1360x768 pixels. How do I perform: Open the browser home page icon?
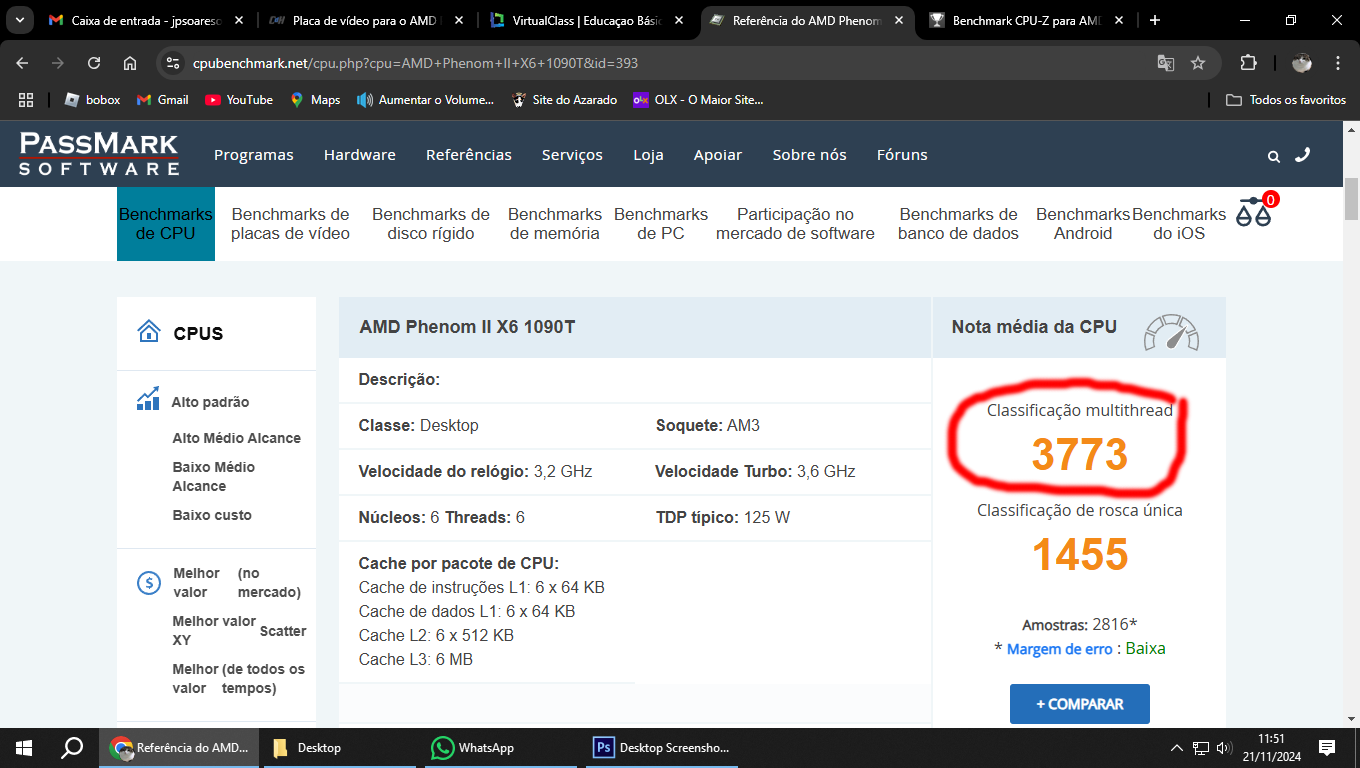tap(130, 63)
